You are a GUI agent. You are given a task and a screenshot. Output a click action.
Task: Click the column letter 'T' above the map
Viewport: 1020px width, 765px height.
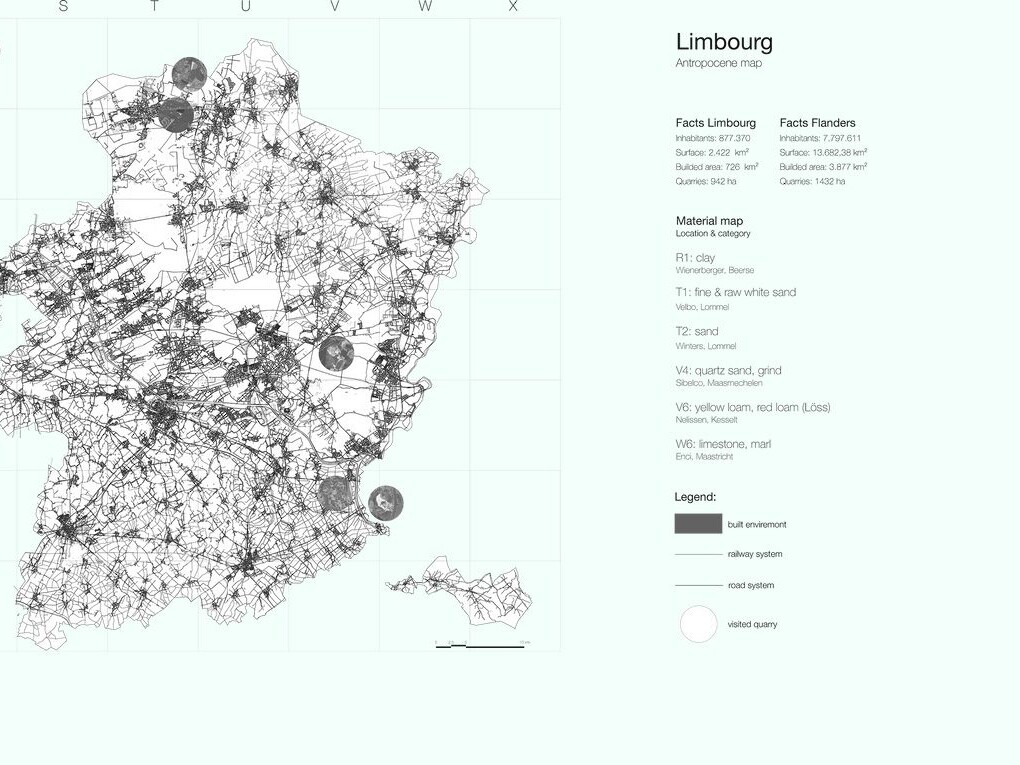click(x=154, y=6)
